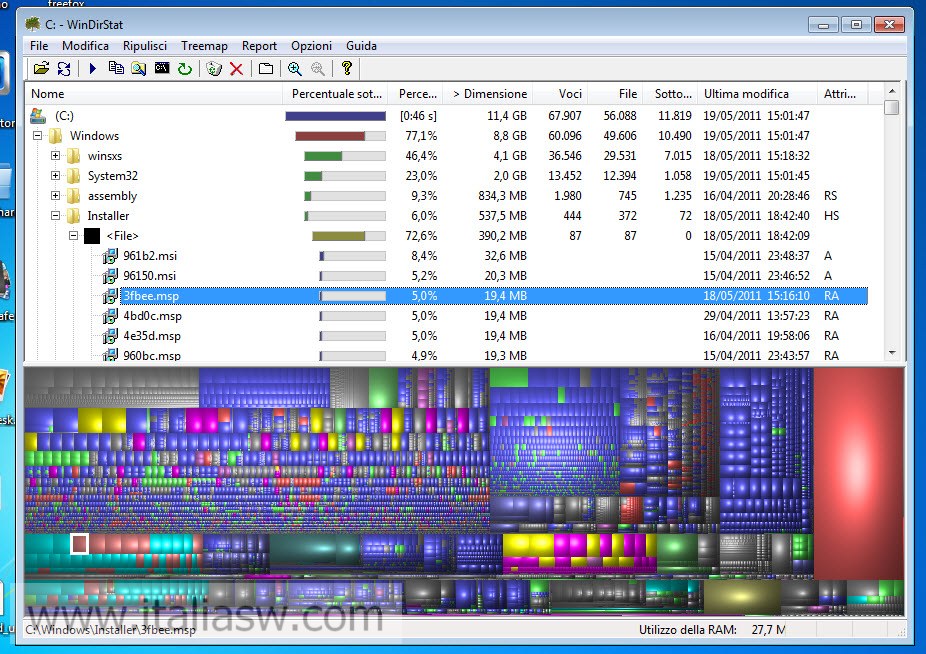Sort by Ultima modifica column header
This screenshot has height=654, width=926.
(758, 93)
